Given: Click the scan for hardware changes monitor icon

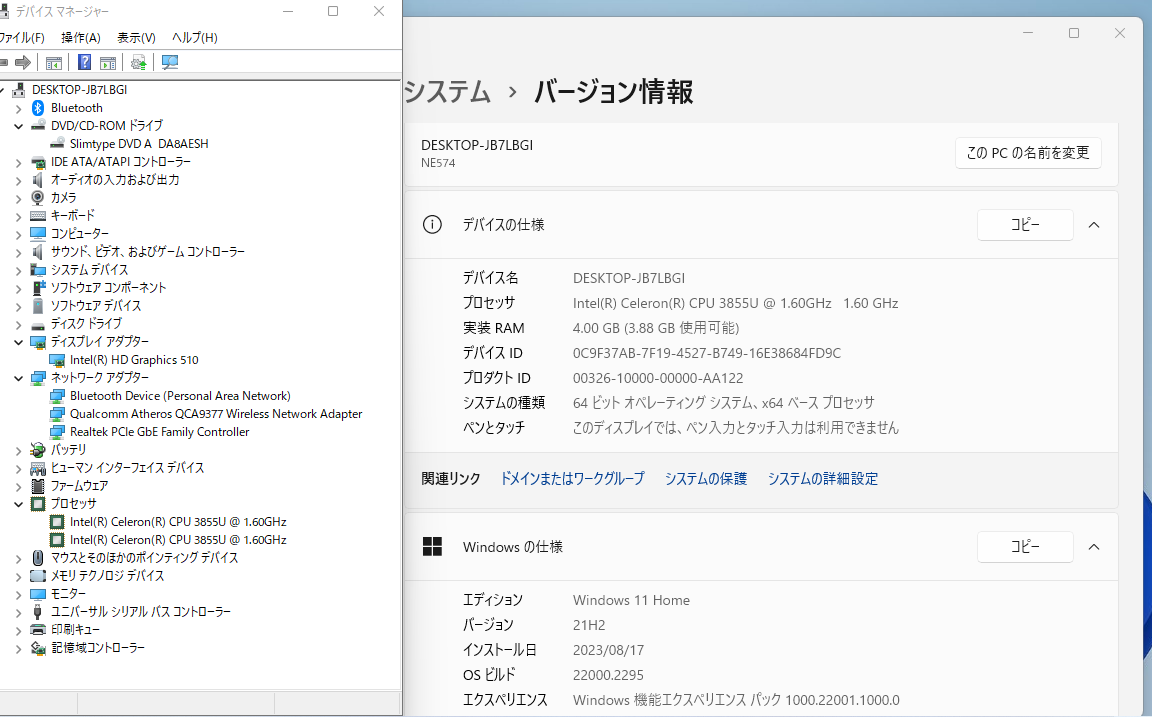Looking at the screenshot, I should tap(170, 62).
